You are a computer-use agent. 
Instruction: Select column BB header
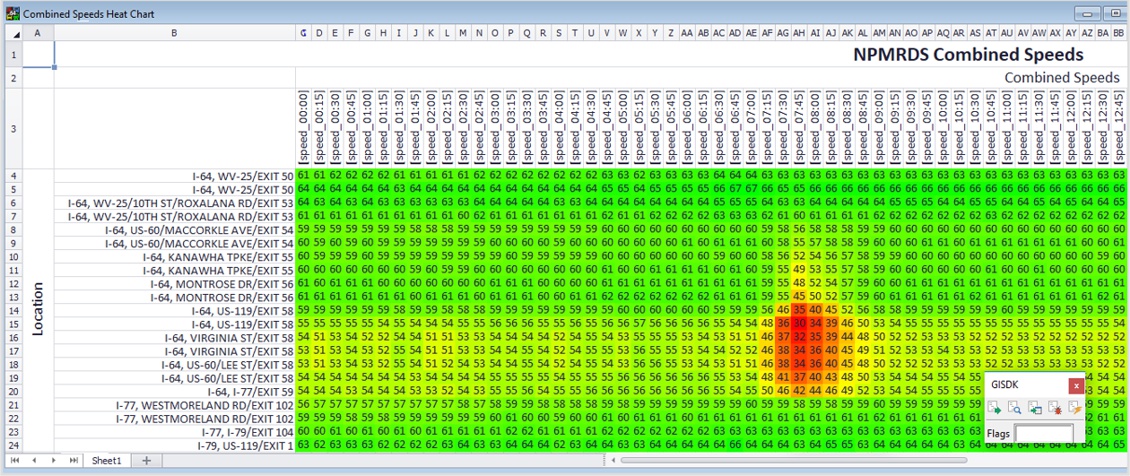[x=1118, y=33]
